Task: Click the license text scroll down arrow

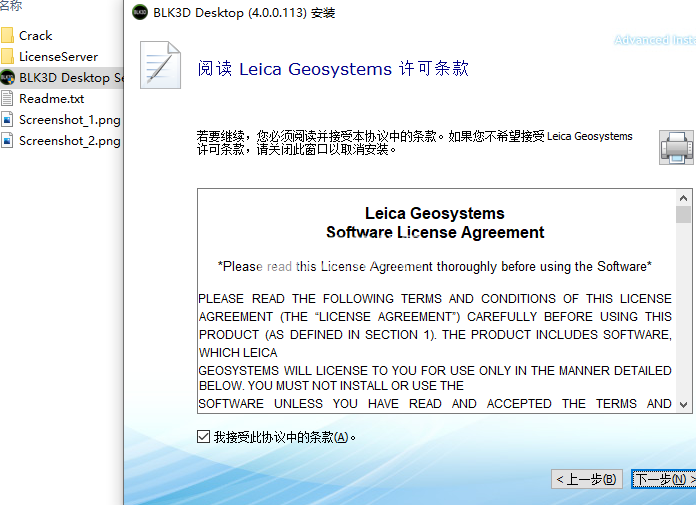Action: tap(684, 405)
